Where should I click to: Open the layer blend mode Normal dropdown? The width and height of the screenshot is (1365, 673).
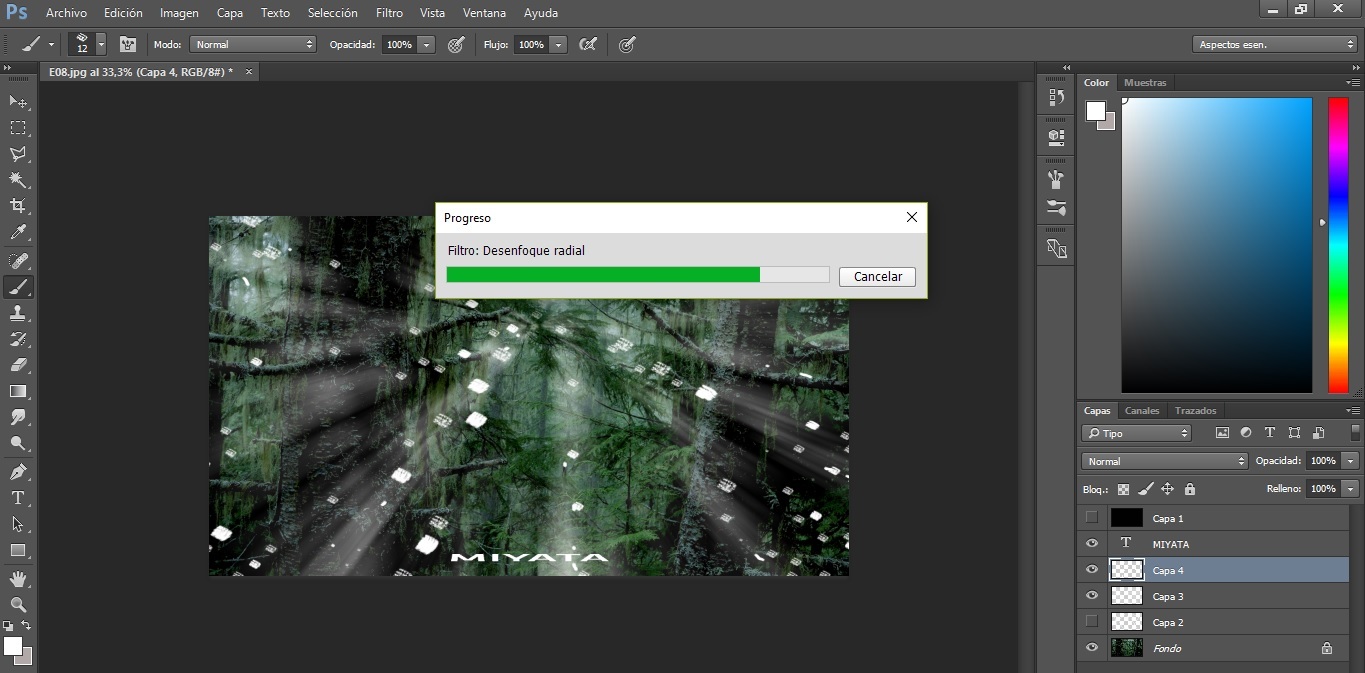click(x=1165, y=461)
